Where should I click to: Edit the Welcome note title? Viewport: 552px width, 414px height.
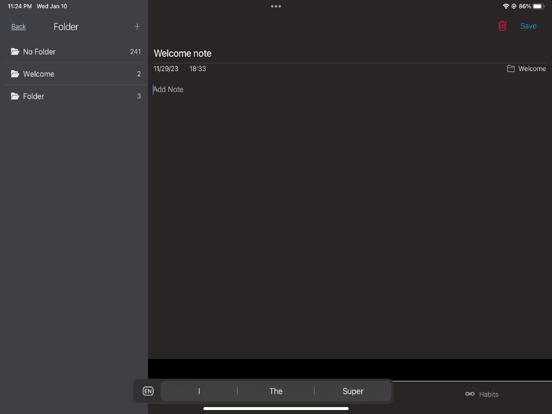(x=182, y=54)
